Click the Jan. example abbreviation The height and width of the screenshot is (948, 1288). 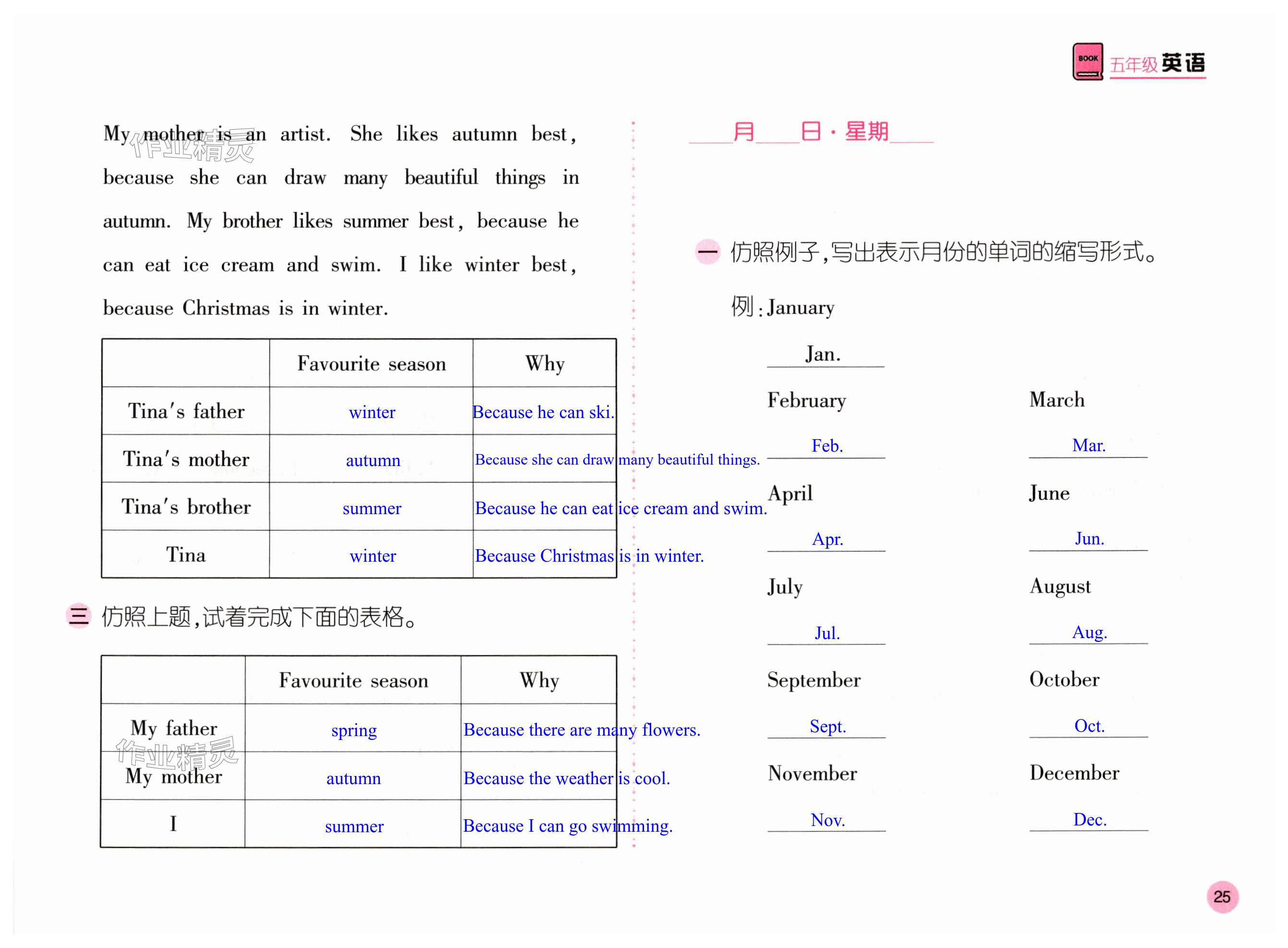pyautogui.click(x=823, y=354)
